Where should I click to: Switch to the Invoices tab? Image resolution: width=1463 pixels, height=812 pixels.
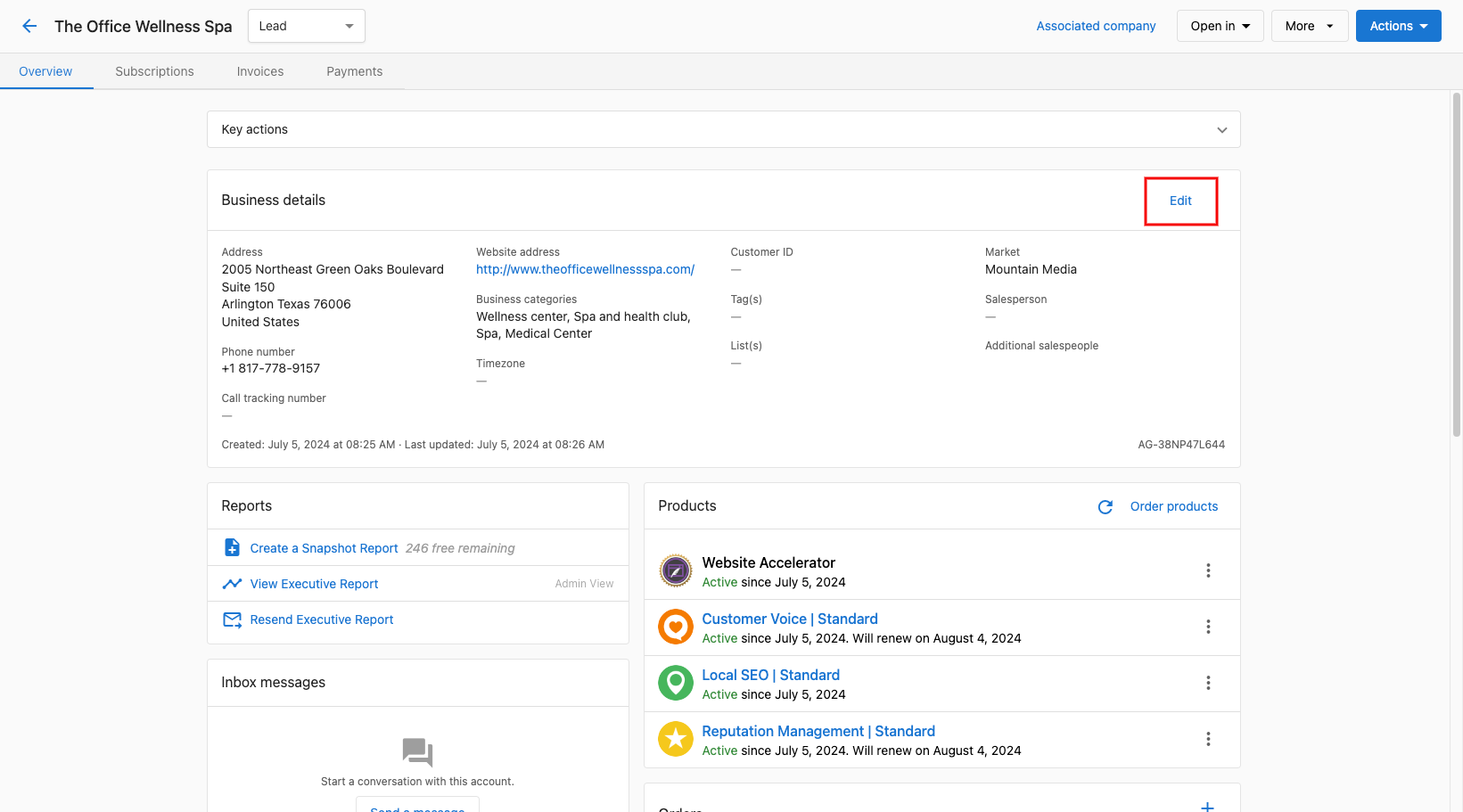click(x=260, y=71)
